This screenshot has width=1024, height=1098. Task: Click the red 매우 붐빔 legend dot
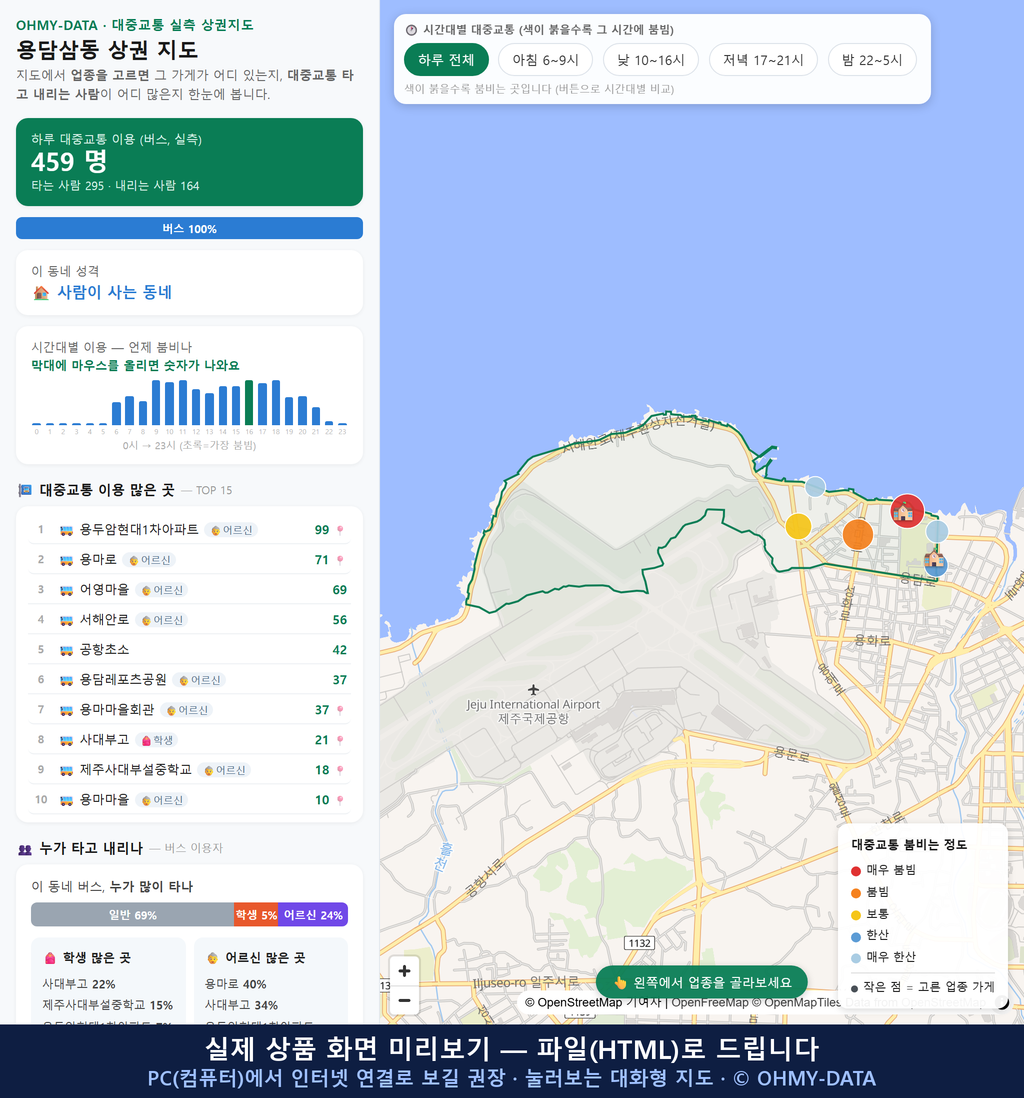[855, 871]
